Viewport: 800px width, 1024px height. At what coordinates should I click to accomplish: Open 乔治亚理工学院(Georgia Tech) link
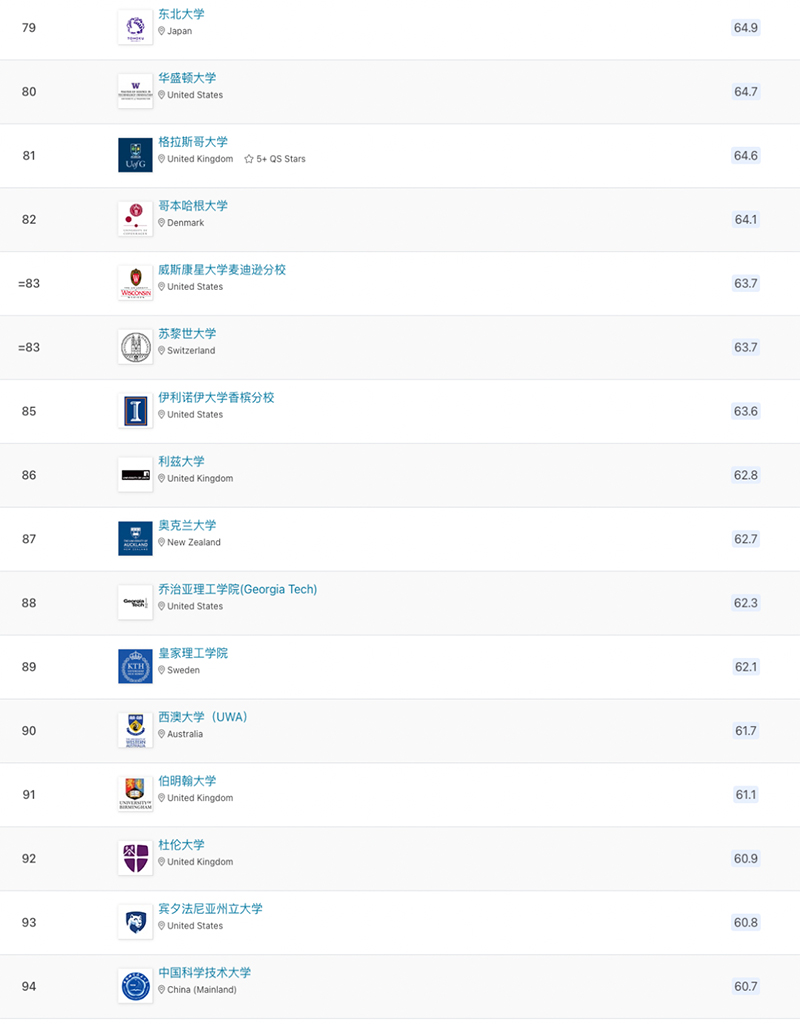[x=237, y=590]
